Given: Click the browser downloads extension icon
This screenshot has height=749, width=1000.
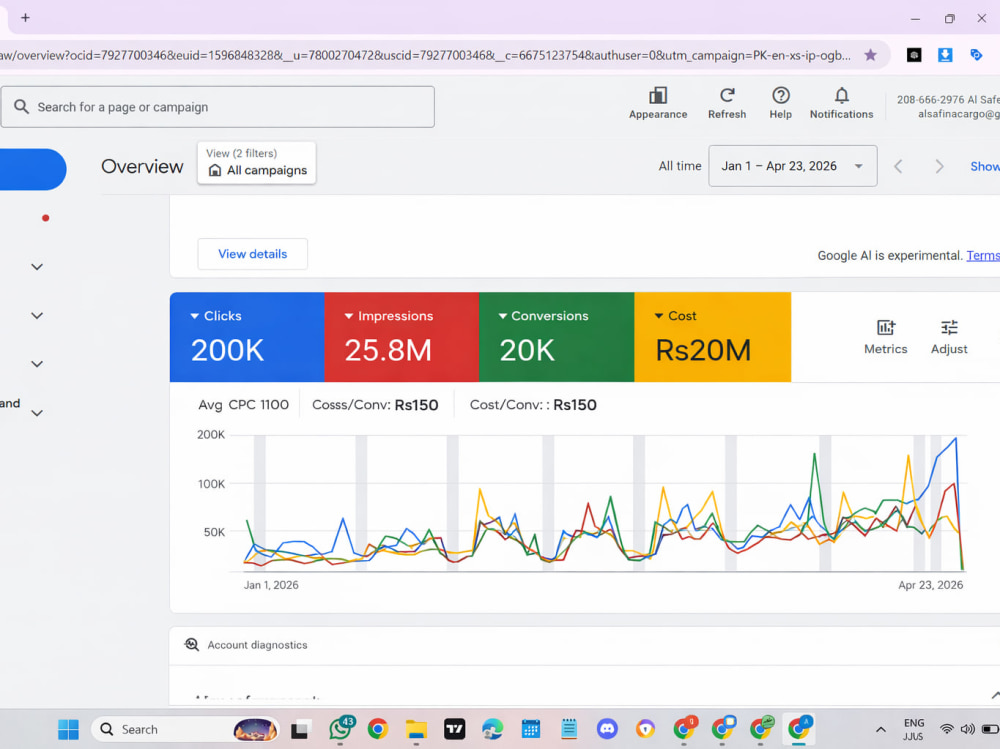Looking at the screenshot, I should [x=945, y=55].
